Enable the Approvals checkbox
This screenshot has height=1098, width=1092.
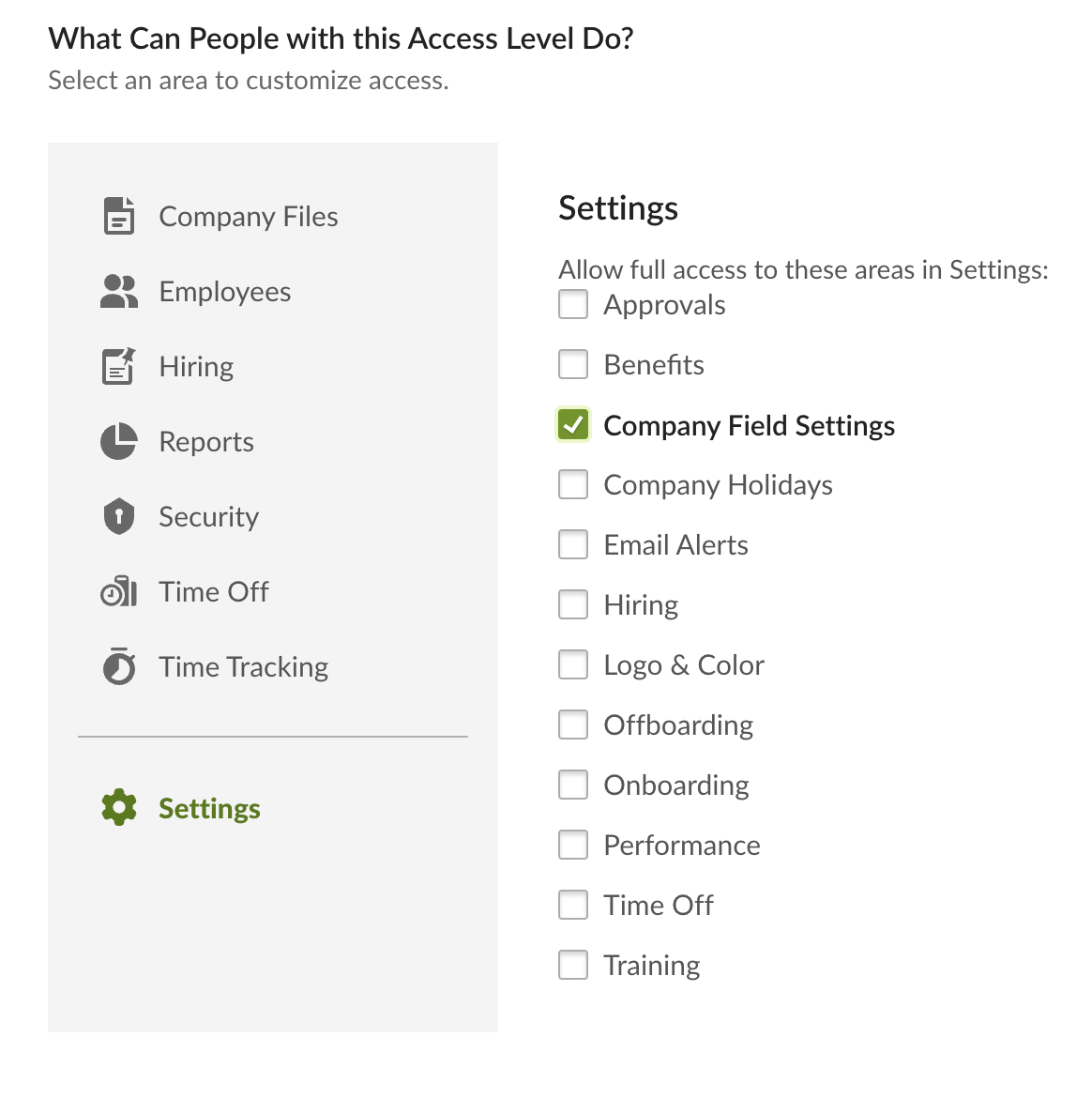point(572,304)
